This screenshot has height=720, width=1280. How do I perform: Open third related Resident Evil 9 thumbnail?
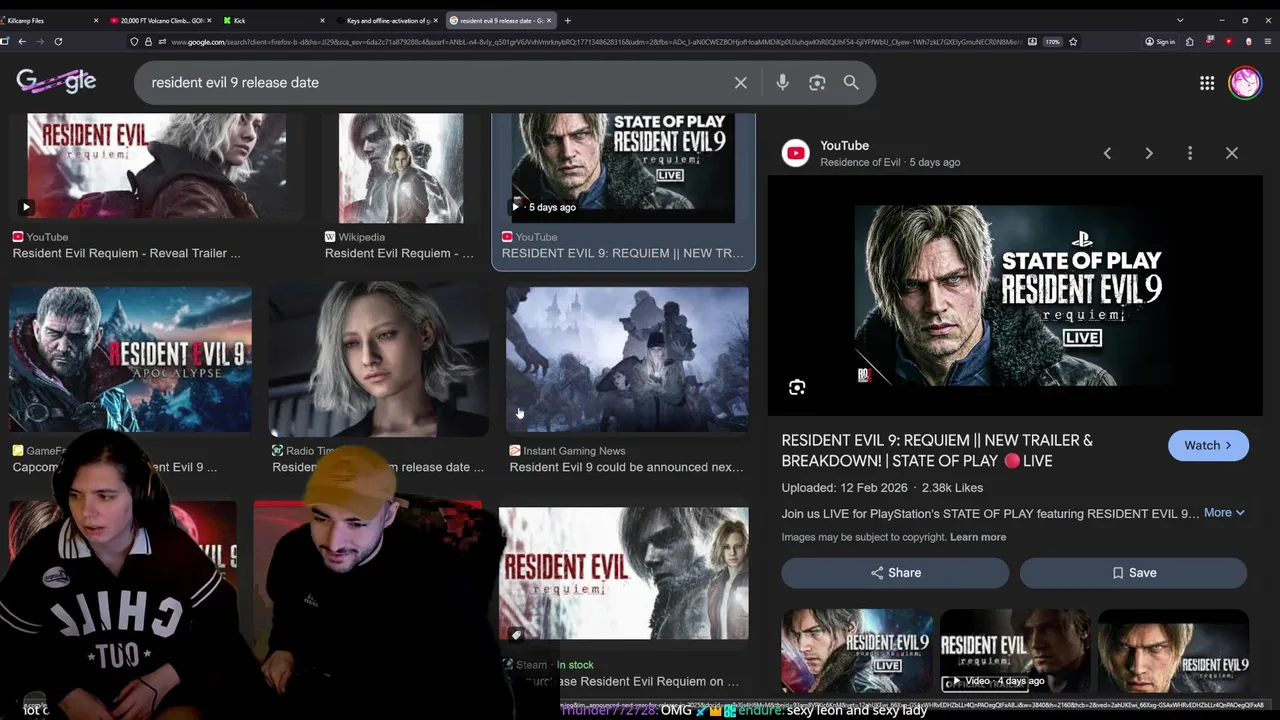click(1173, 651)
